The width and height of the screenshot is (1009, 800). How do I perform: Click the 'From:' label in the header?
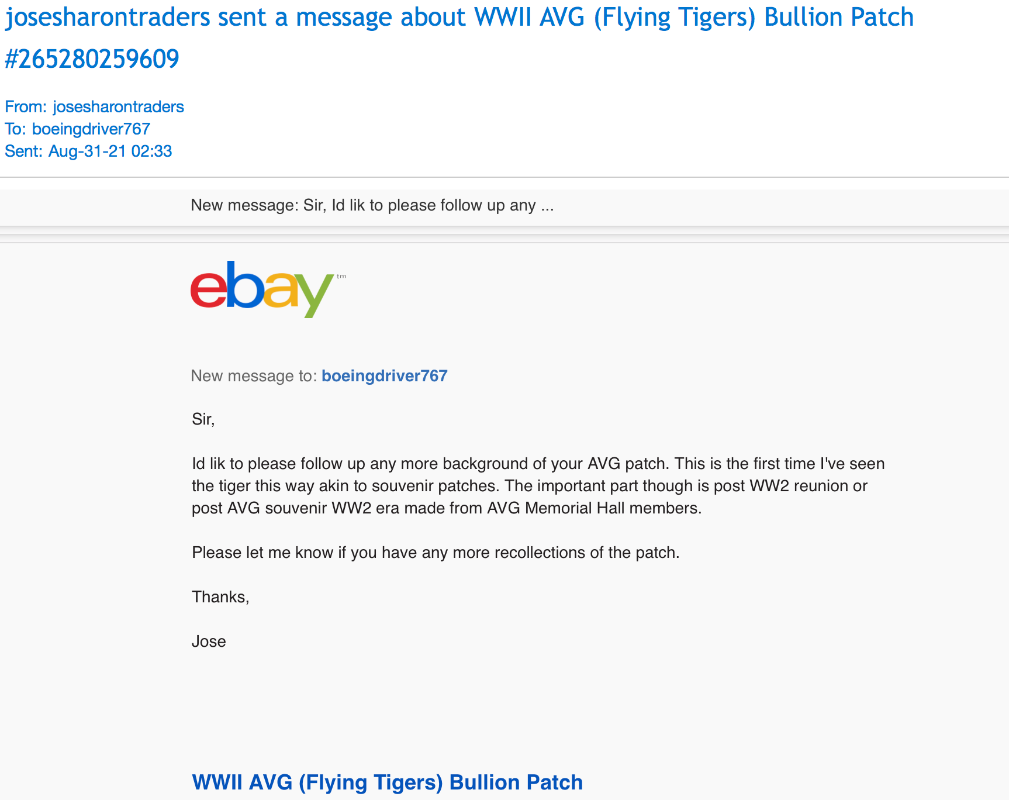pos(26,107)
